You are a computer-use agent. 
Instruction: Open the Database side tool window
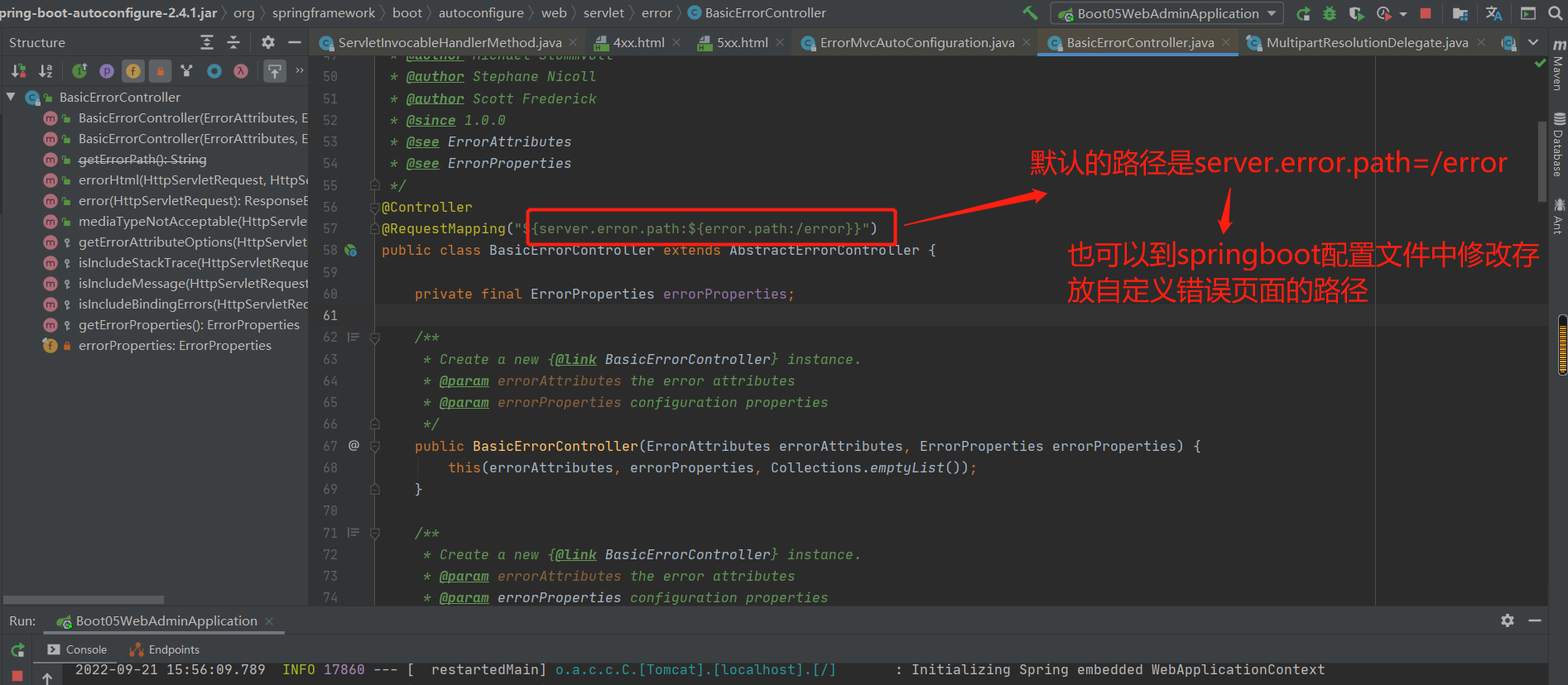(x=1558, y=145)
